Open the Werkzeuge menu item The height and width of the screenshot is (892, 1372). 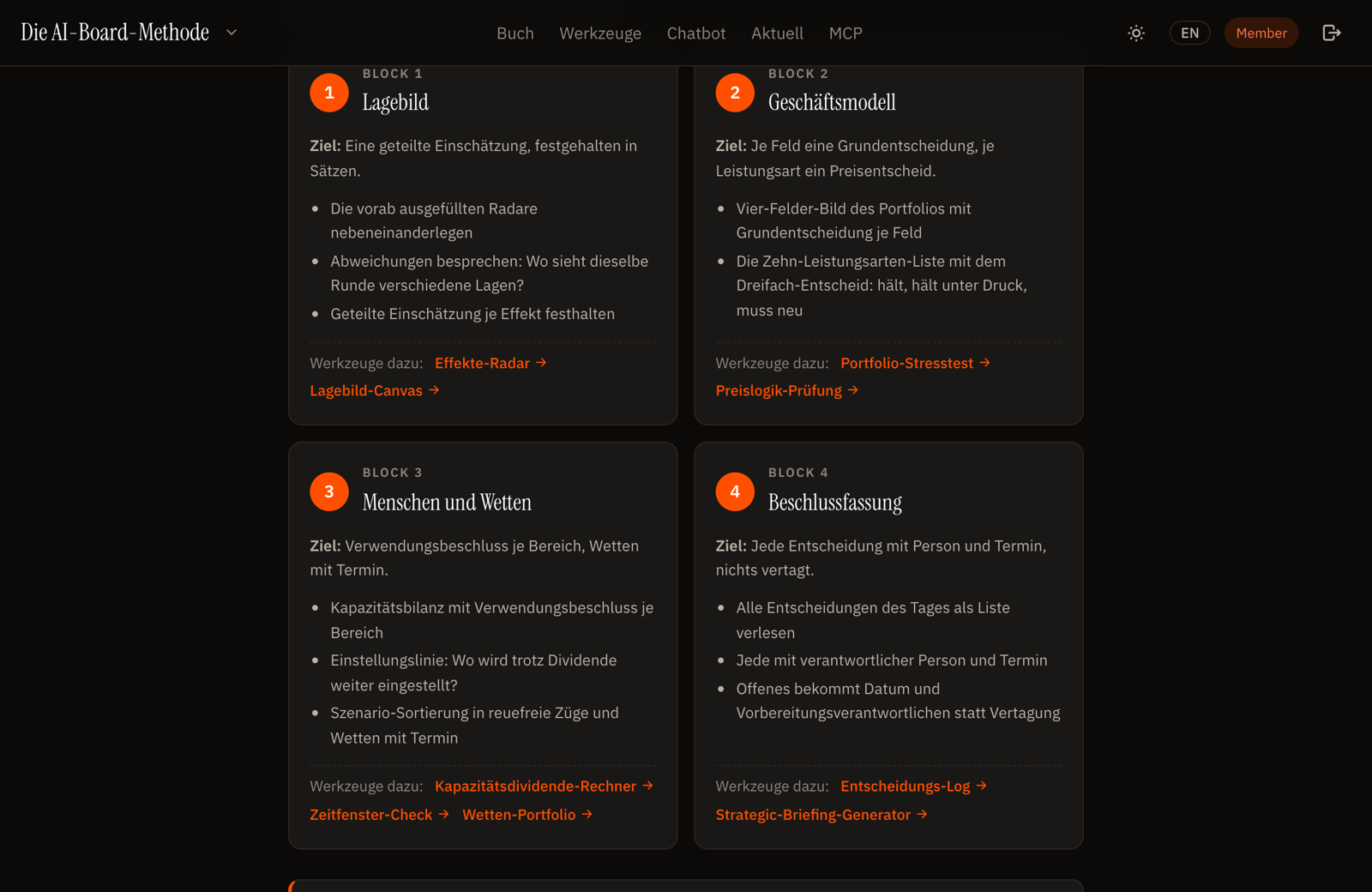click(600, 33)
